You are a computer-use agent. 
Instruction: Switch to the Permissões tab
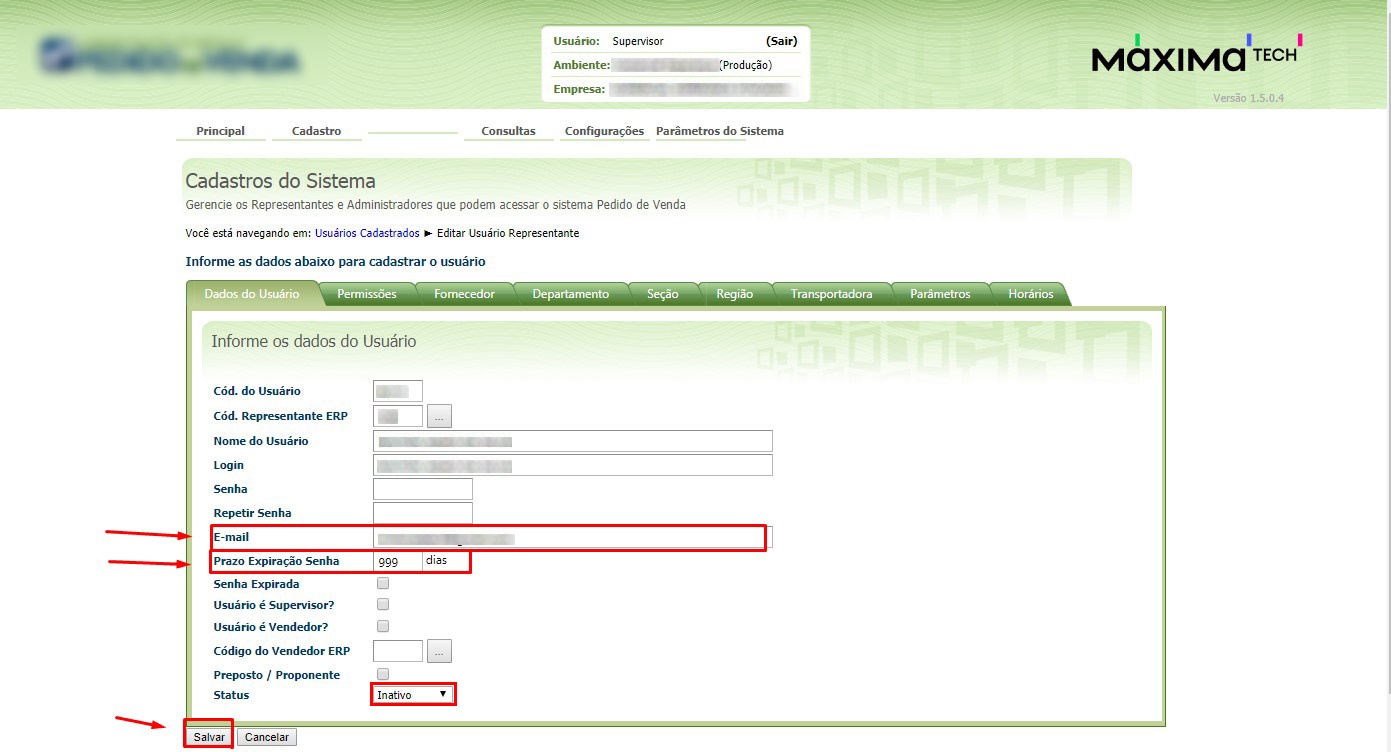[x=366, y=294]
